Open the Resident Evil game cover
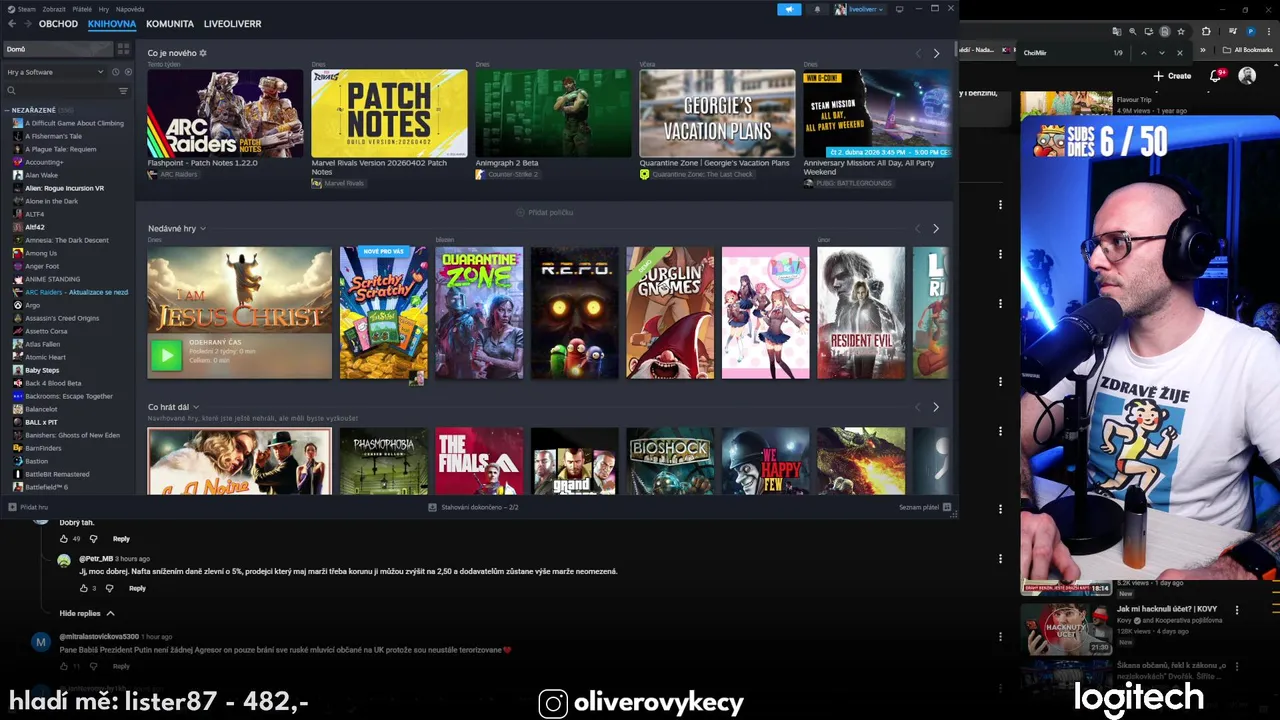 pyautogui.click(x=861, y=313)
